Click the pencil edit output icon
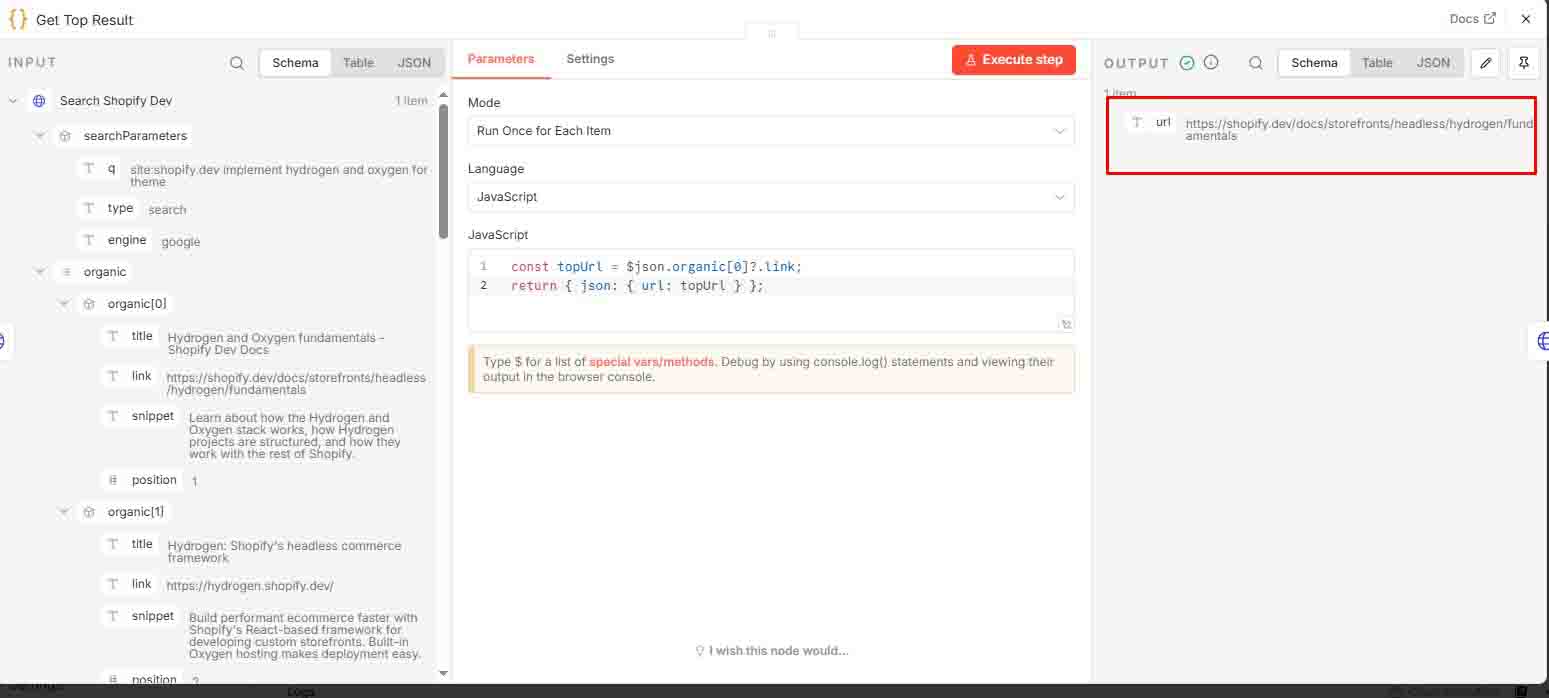This screenshot has width=1549, height=698. coord(1486,63)
